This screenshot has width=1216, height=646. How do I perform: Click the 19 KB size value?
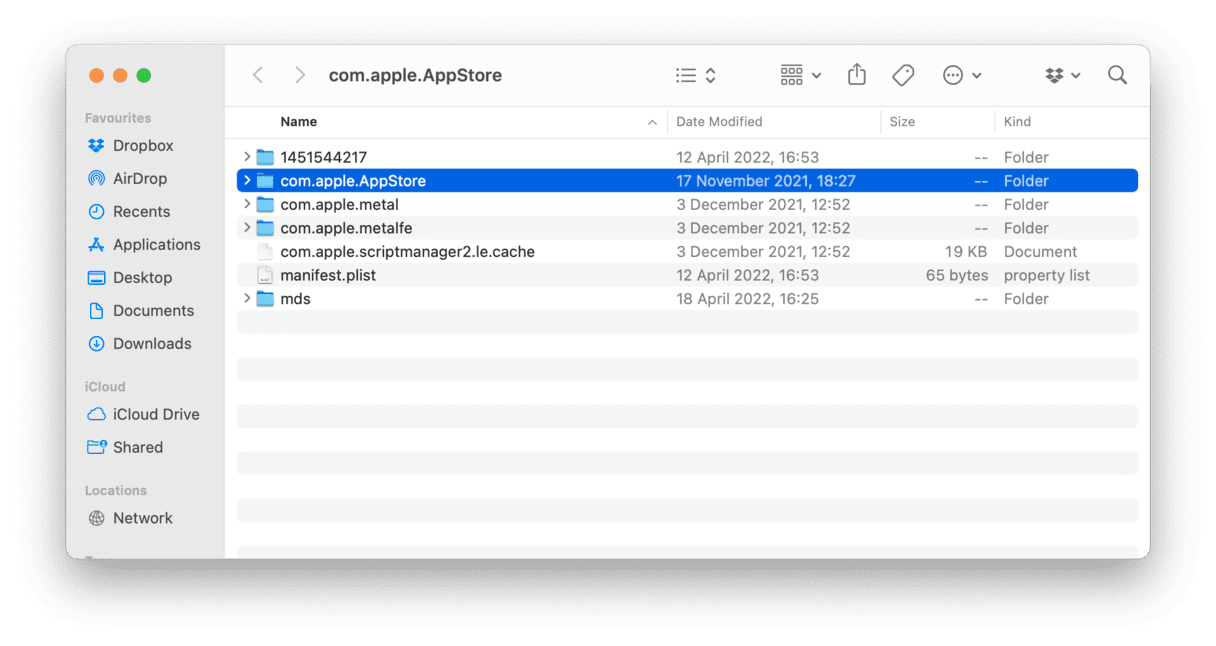point(966,252)
